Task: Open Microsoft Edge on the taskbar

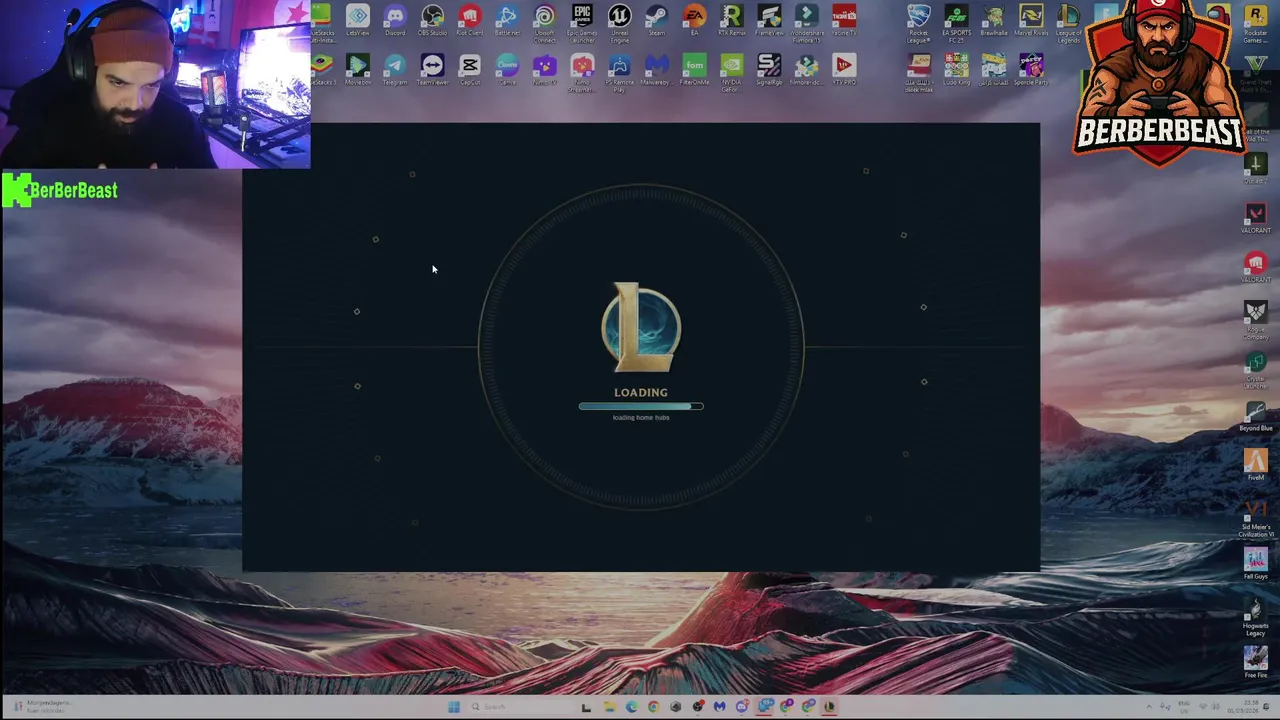Action: [631, 707]
